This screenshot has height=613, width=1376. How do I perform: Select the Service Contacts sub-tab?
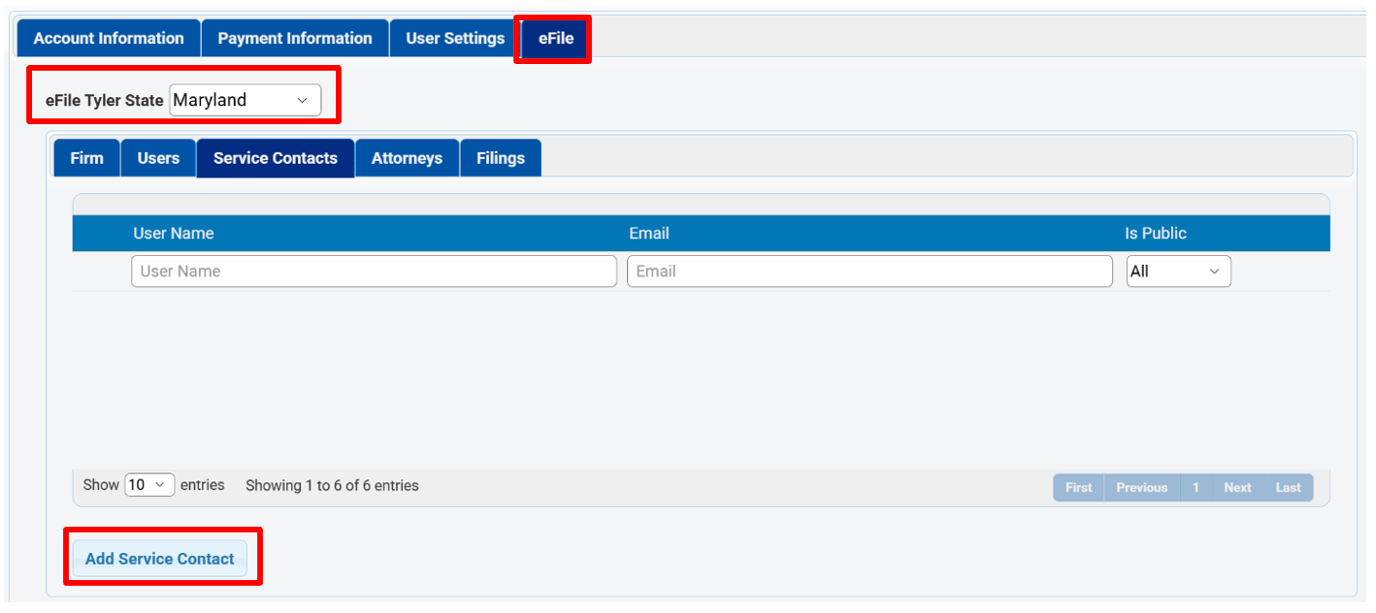pyautogui.click(x=275, y=158)
